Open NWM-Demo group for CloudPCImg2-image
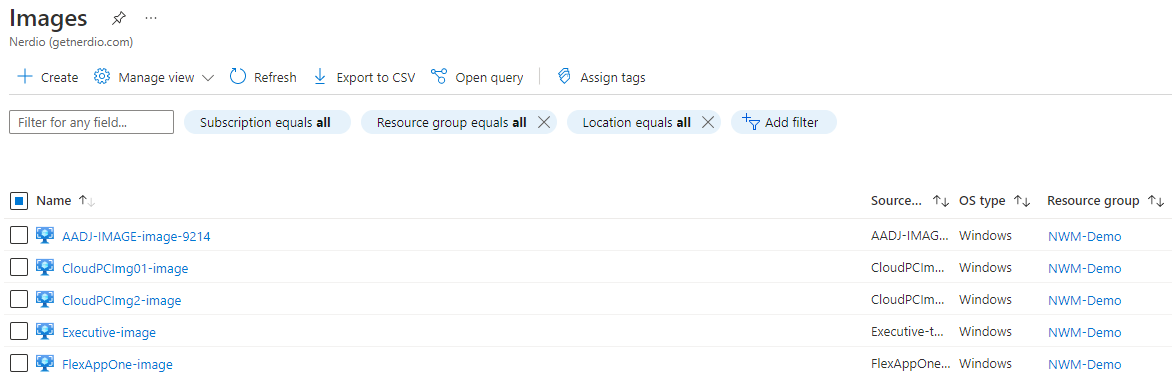Image resolution: width=1172 pixels, height=376 pixels. [x=1085, y=301]
